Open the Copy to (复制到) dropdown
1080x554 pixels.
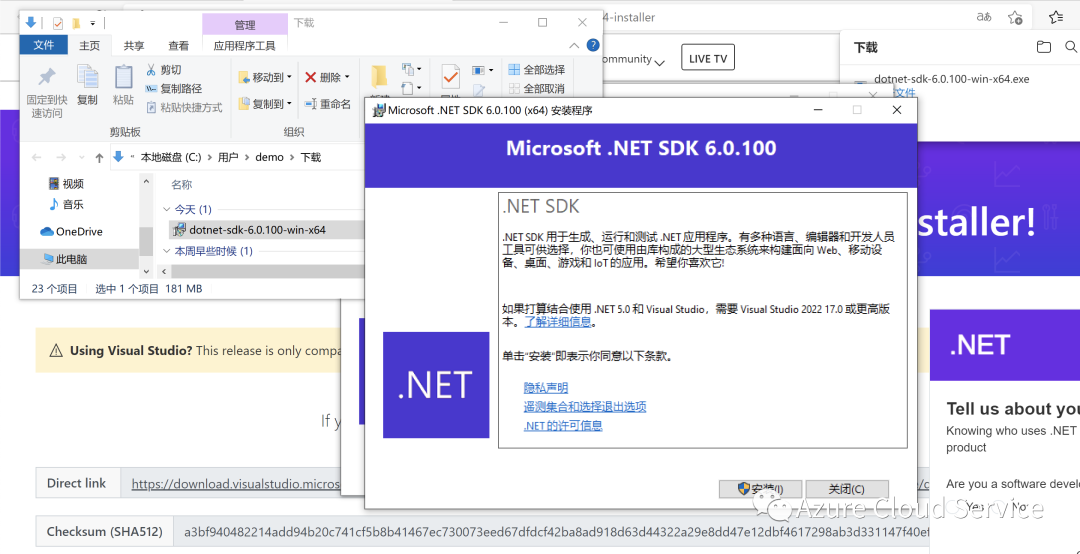[265, 104]
